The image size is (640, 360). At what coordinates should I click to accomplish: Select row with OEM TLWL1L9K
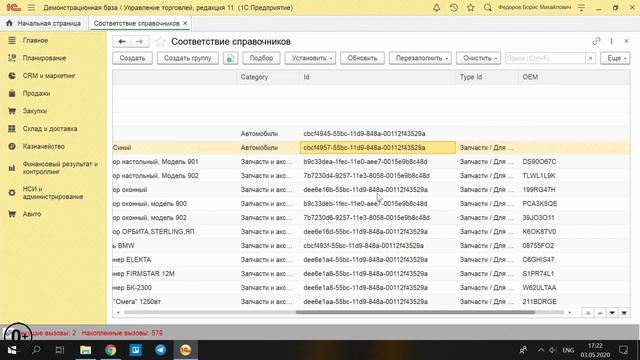click(x=371, y=176)
